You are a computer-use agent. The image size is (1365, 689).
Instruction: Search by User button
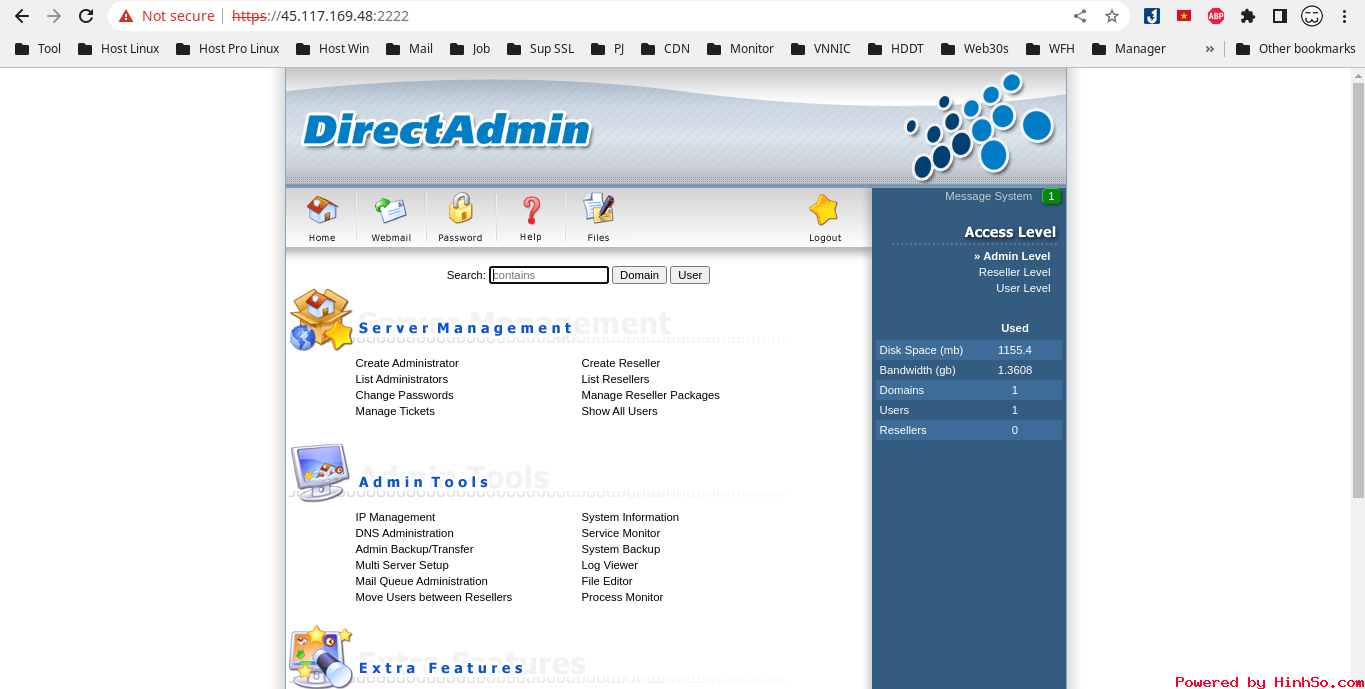(x=690, y=275)
